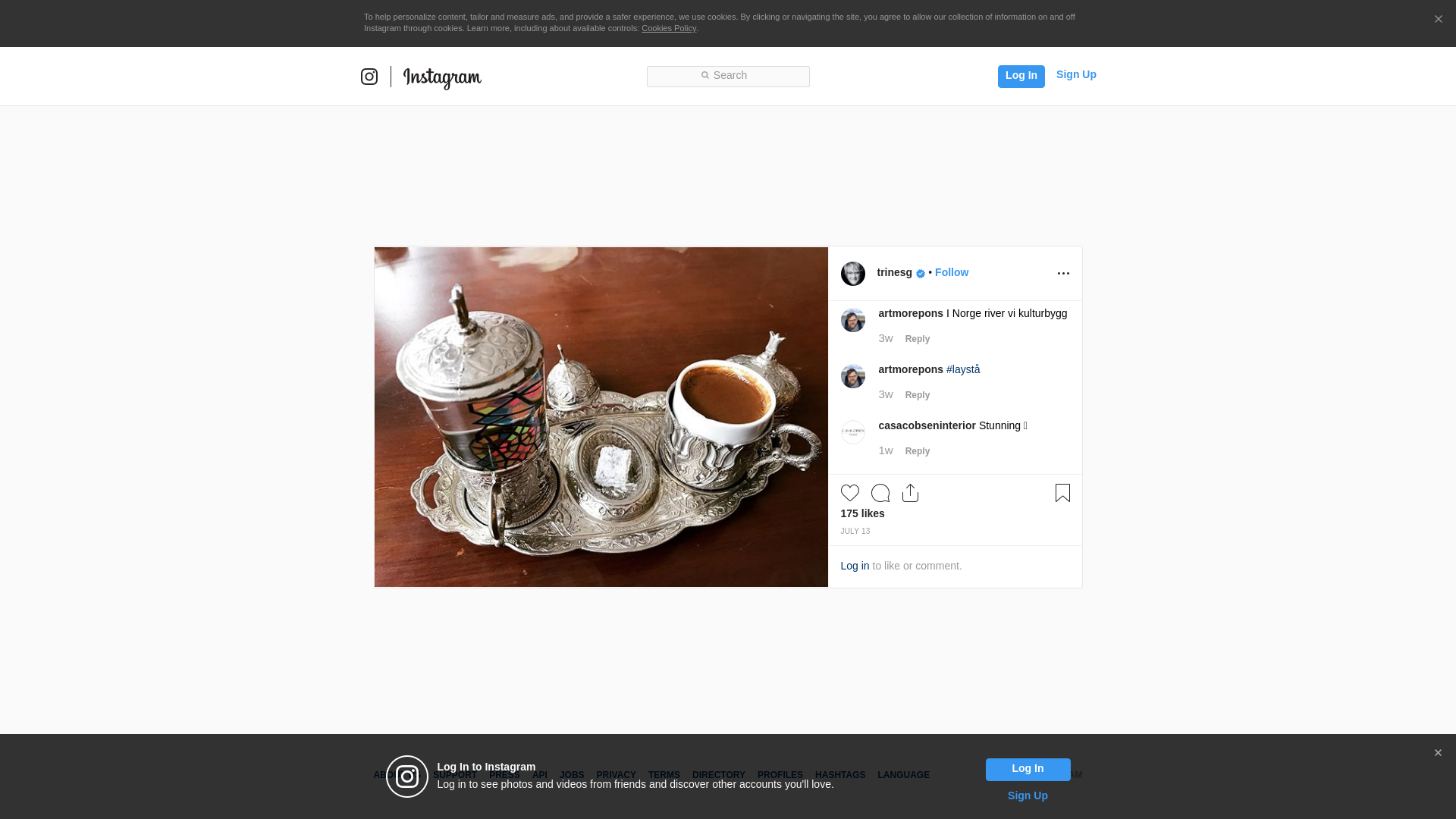Dismiss the cookie notice banner
This screenshot has width=1456, height=819.
point(1438,20)
